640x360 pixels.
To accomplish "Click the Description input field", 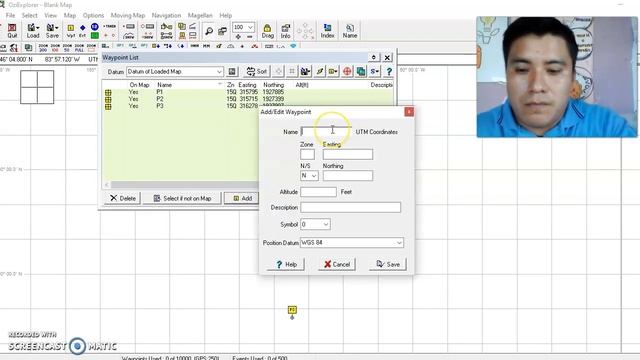I will click(351, 207).
